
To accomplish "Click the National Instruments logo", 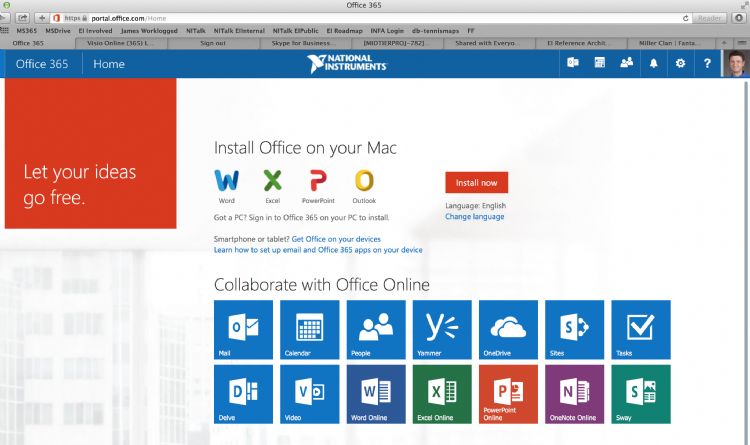I will point(347,64).
